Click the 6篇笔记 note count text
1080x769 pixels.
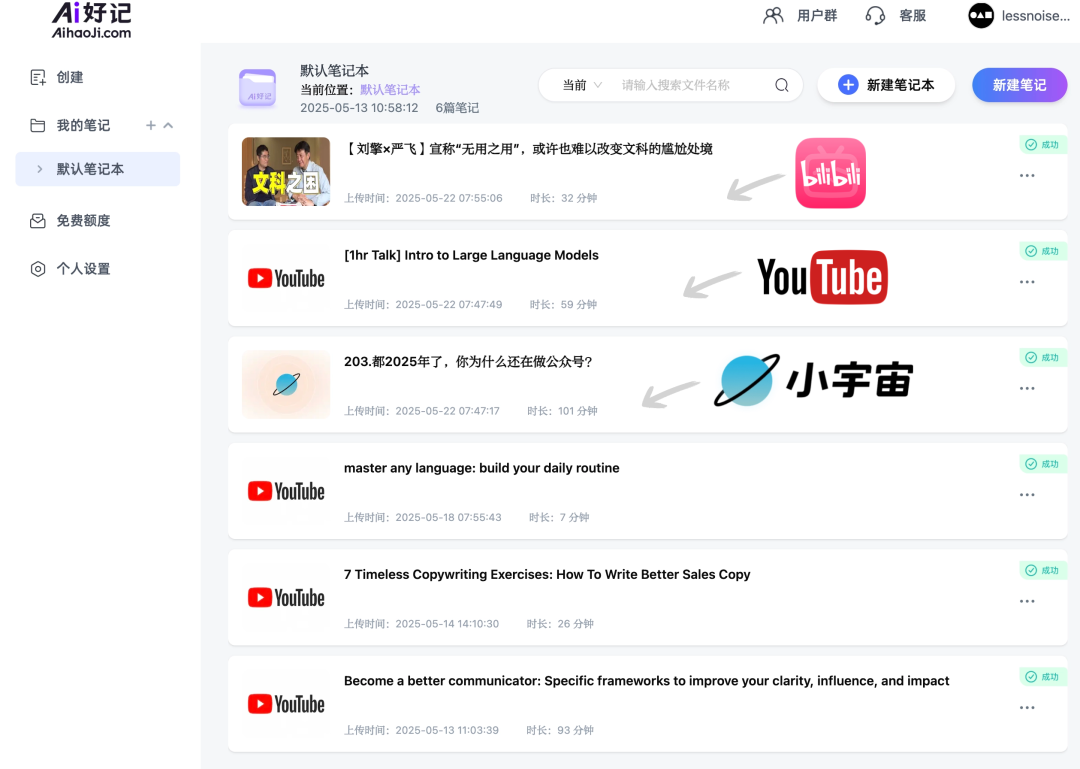tap(457, 108)
